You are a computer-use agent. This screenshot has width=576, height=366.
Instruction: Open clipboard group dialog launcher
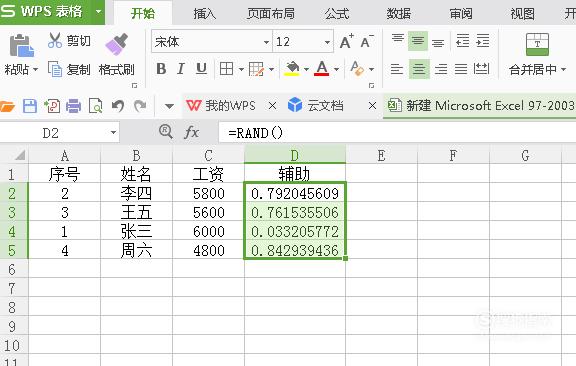pos(134,86)
